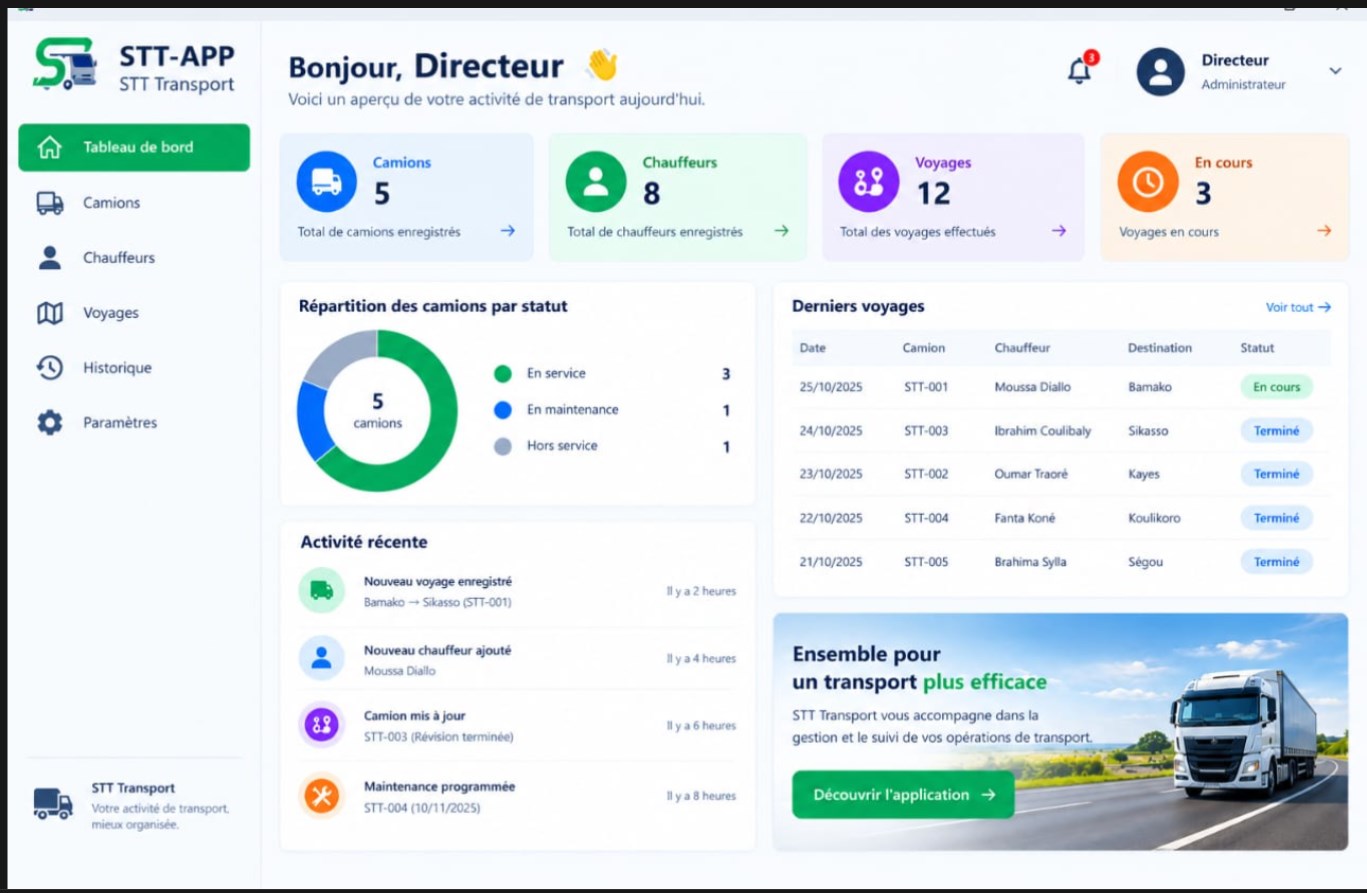1367x893 pixels.
Task: Click the 'Chauffeur' column header
Action: click(x=1022, y=348)
